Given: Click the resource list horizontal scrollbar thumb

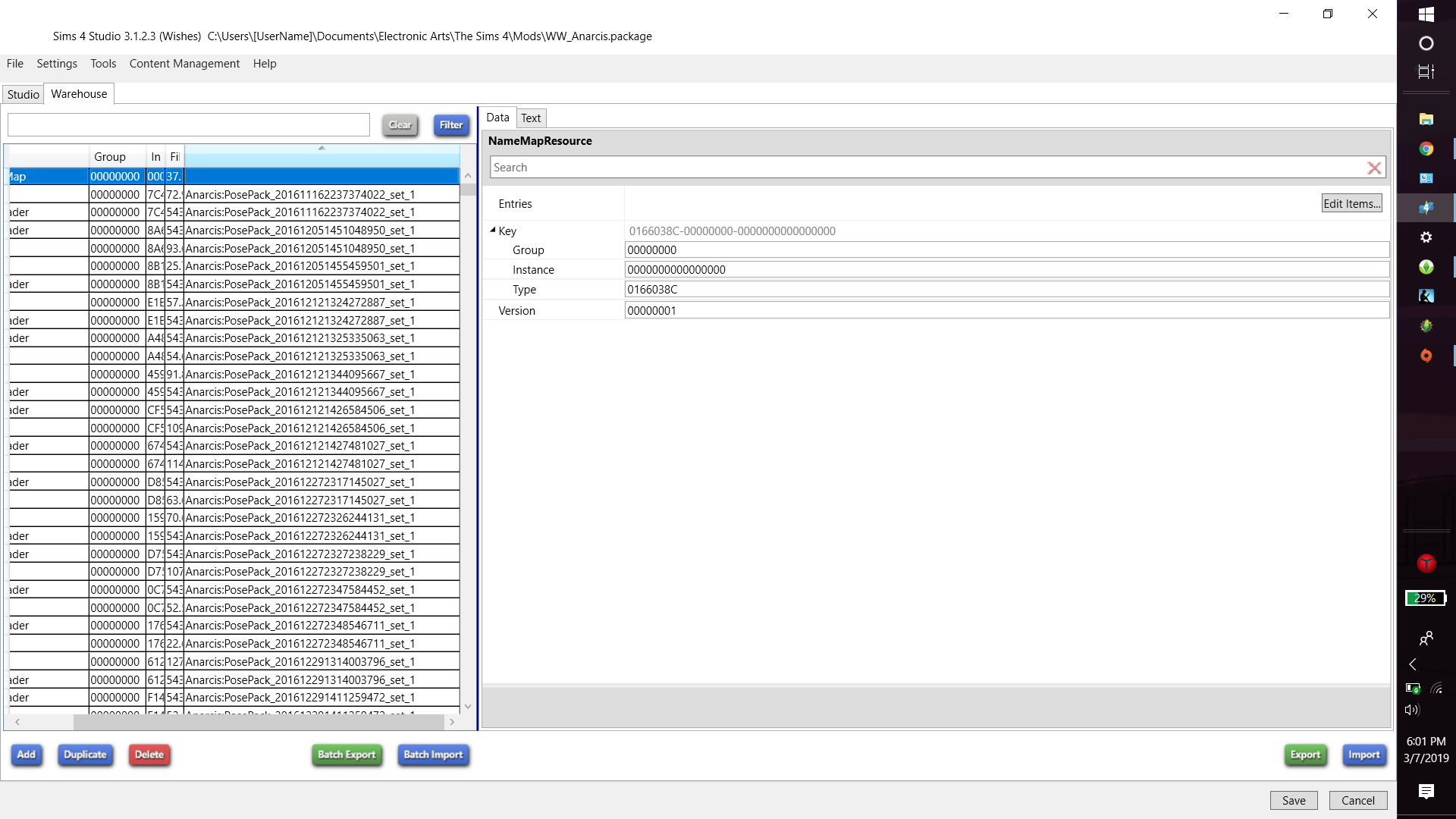Looking at the screenshot, I should 259,722.
